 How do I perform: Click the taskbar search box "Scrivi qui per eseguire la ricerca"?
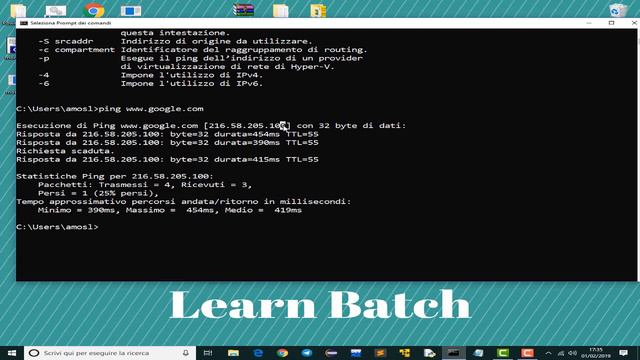tap(109, 353)
